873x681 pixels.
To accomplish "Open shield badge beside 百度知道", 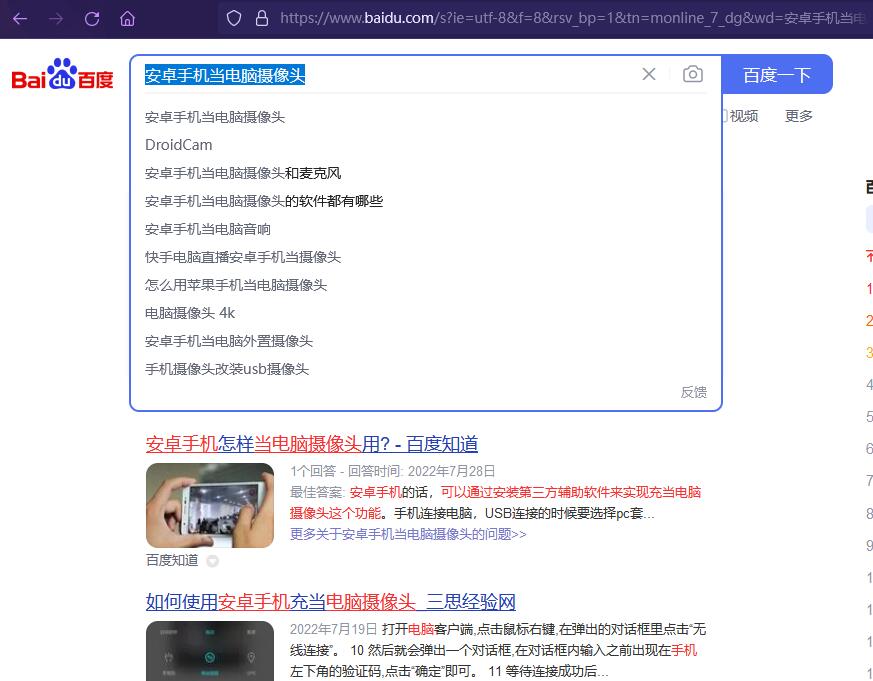I will coord(212,561).
